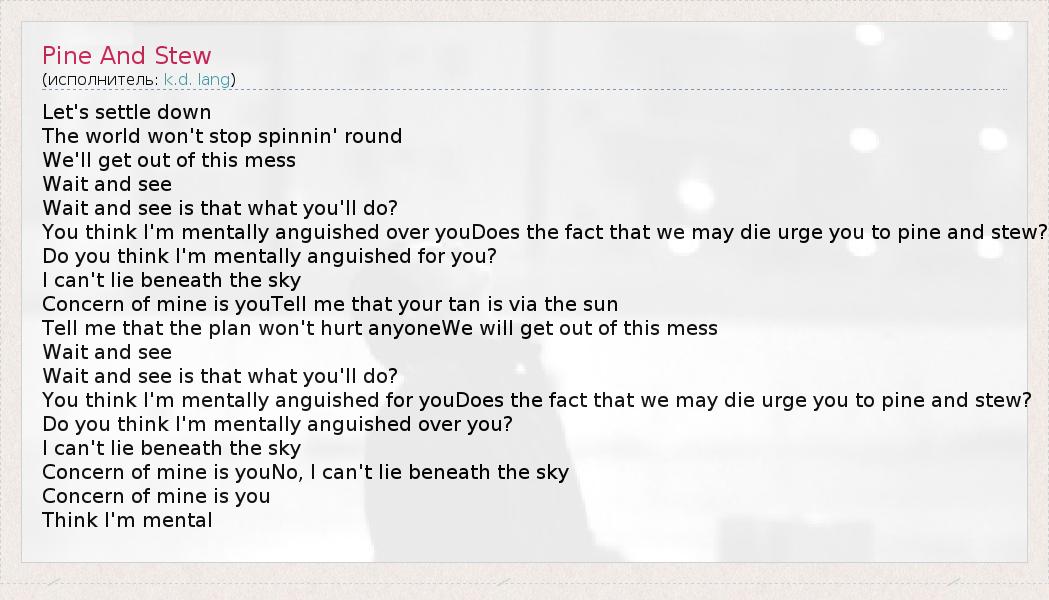
Task: Click the "исполнитель" label text
Action: coord(102,79)
